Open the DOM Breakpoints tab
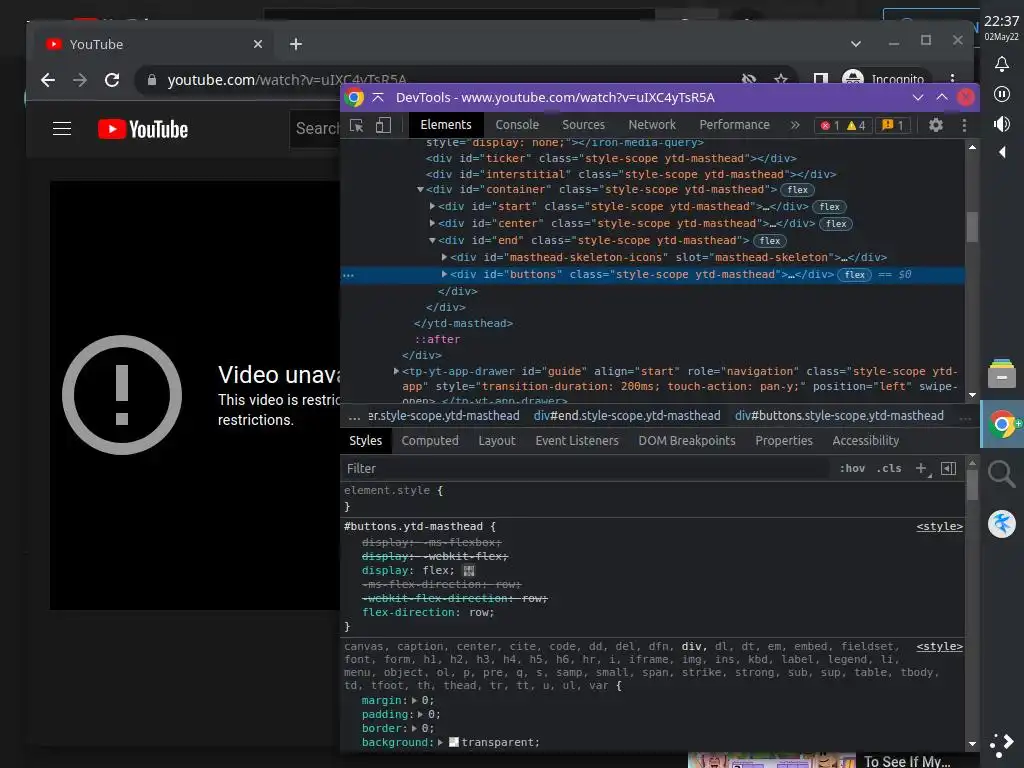Screen dimensions: 1024x768 coord(686,441)
